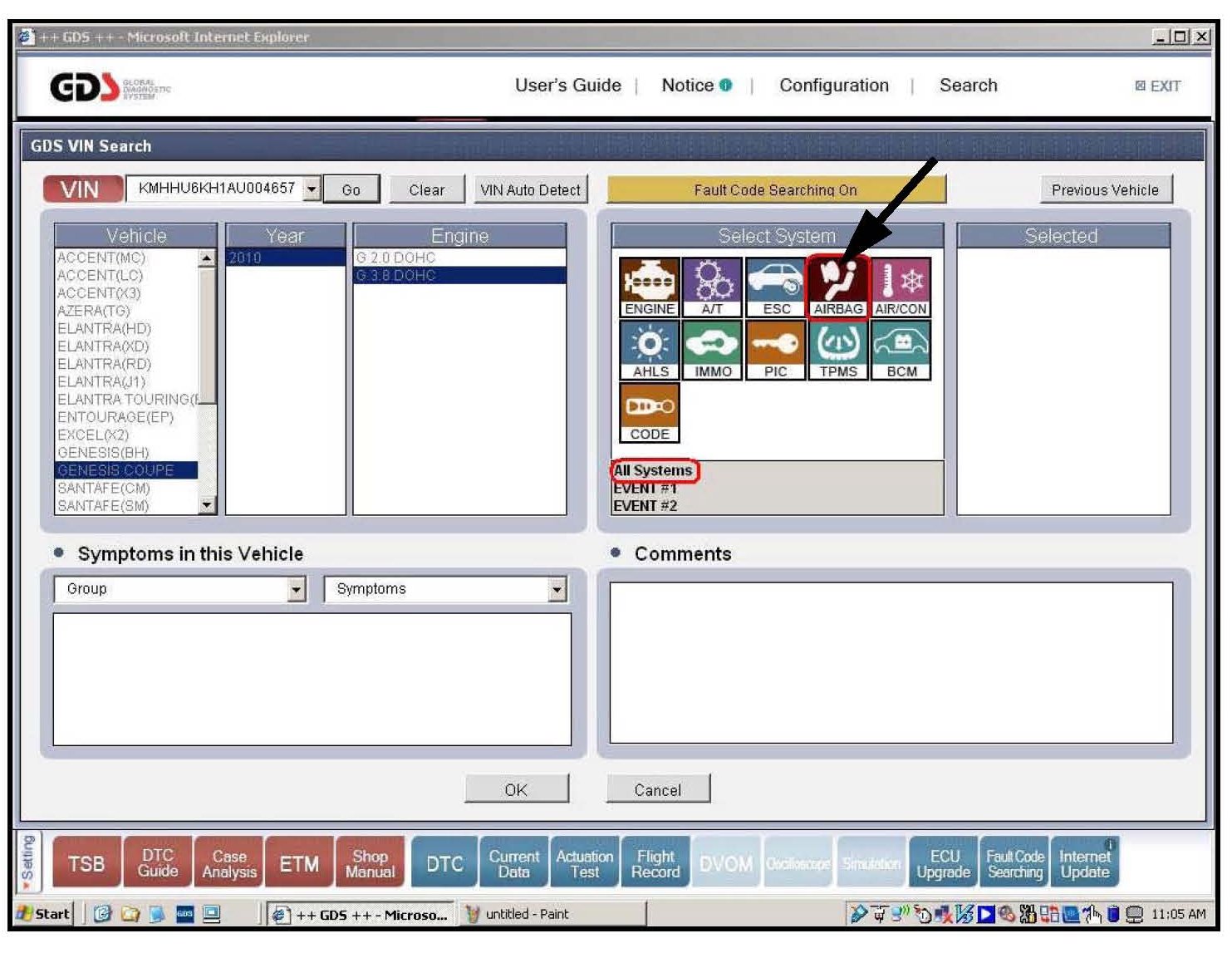Click the CODE system icon
Screen dimensions: 1232x953
tap(649, 413)
